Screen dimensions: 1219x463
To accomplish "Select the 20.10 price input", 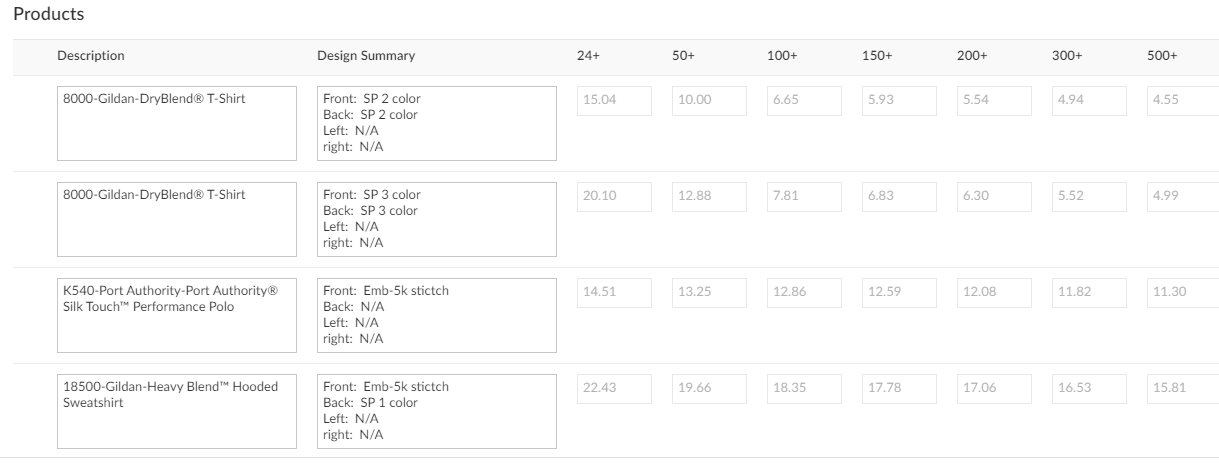I will [614, 197].
